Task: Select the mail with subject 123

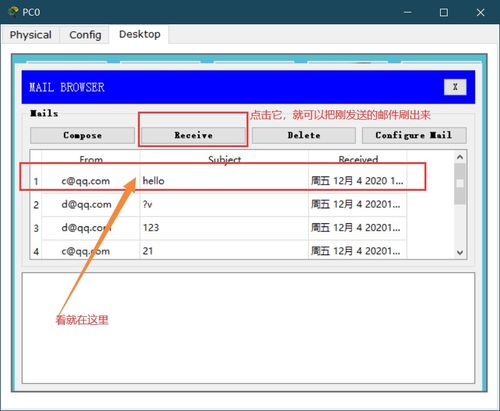Action: coord(218,228)
